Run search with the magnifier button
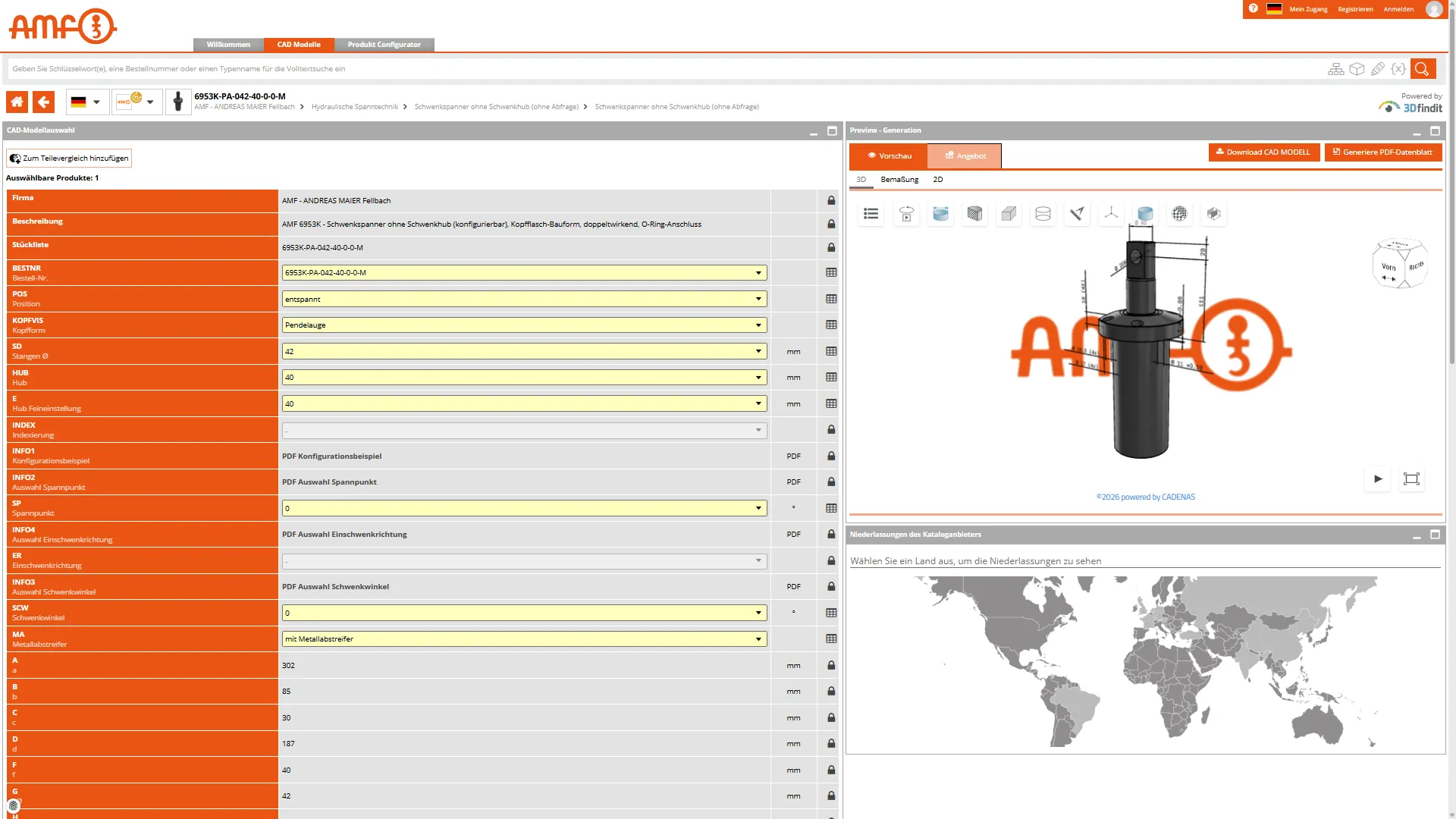This screenshot has height=819, width=1456. click(1422, 69)
